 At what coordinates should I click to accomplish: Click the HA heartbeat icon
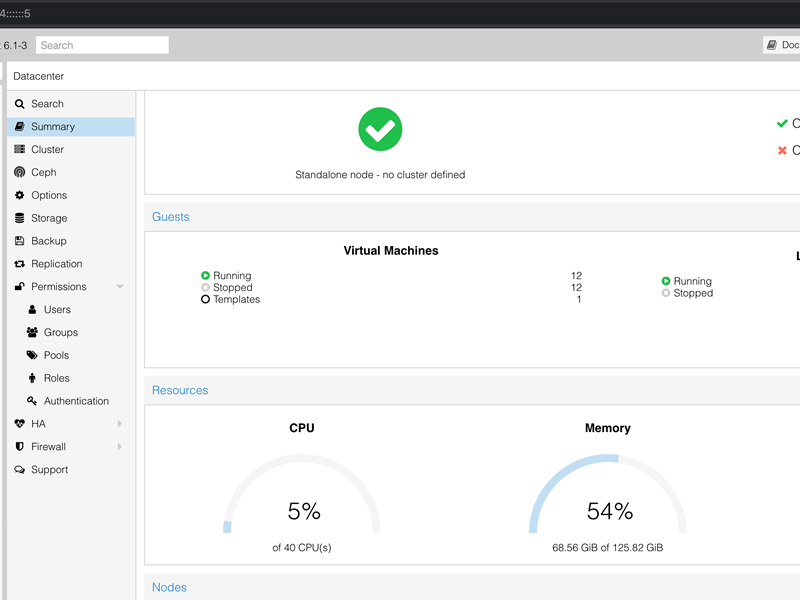click(x=20, y=424)
